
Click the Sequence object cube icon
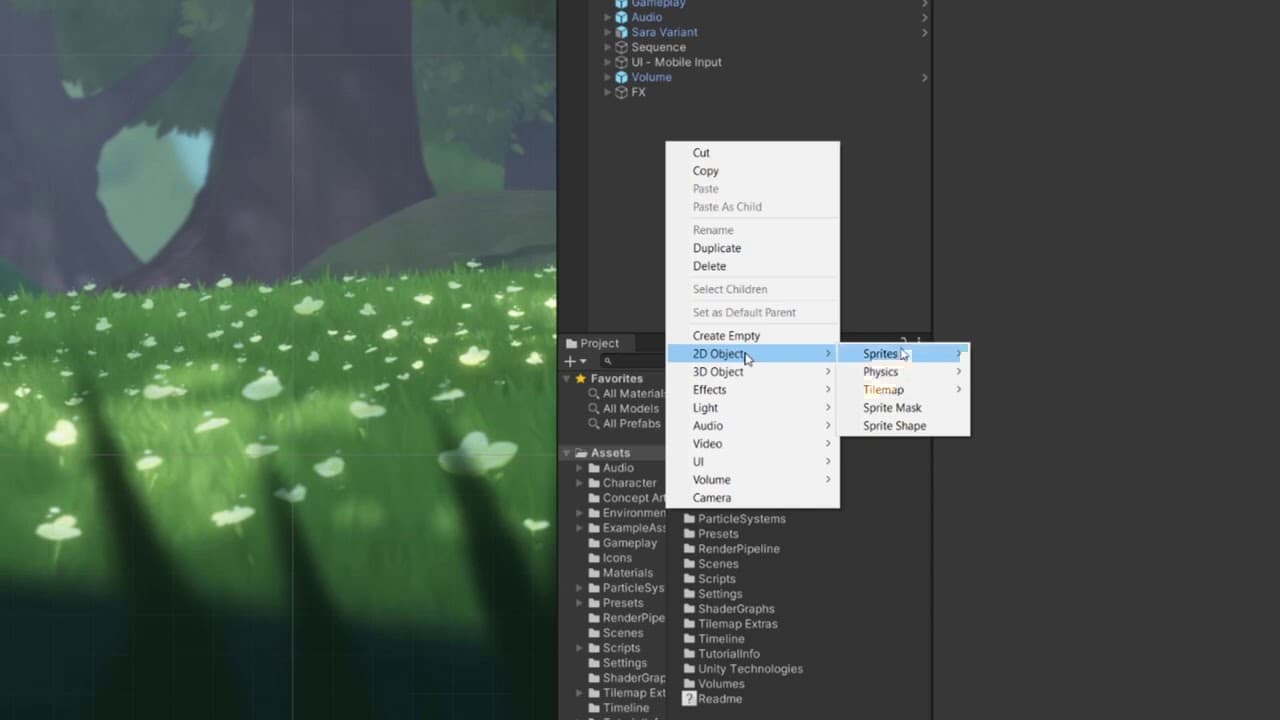click(x=621, y=47)
